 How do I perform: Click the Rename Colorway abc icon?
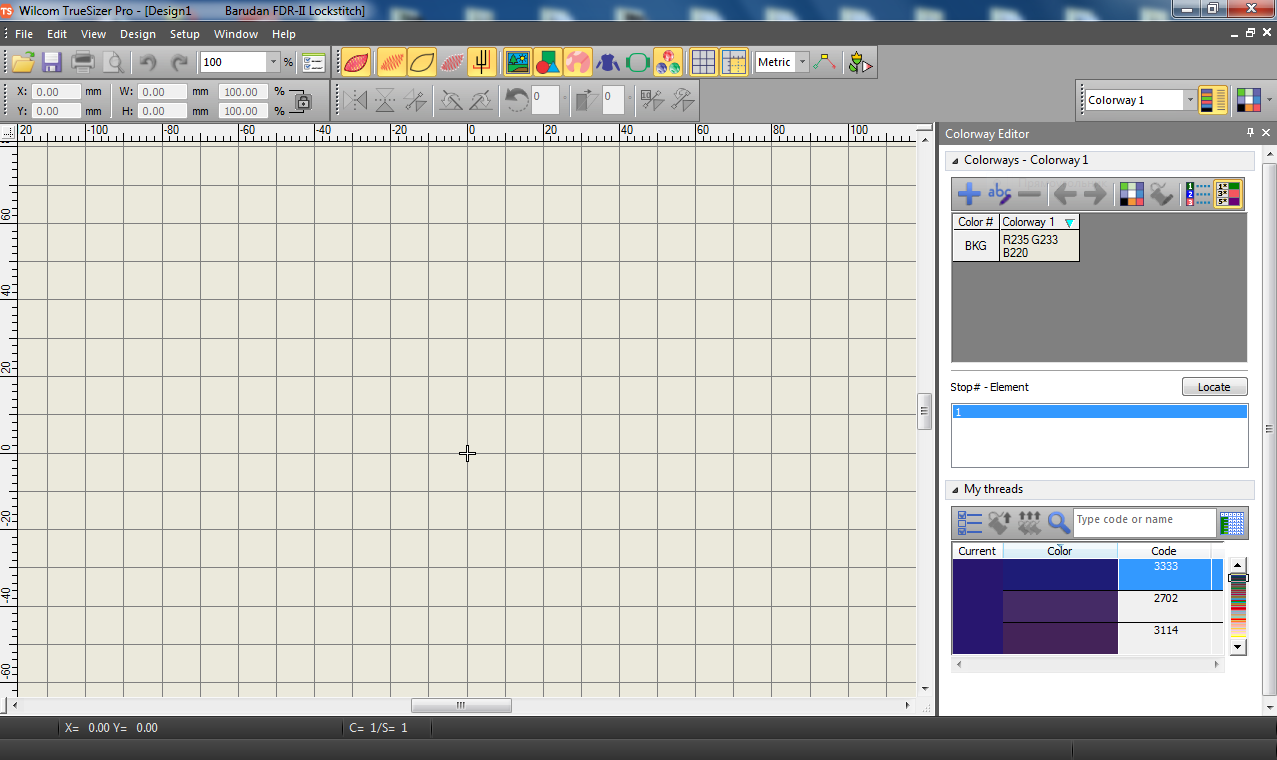(x=999, y=194)
